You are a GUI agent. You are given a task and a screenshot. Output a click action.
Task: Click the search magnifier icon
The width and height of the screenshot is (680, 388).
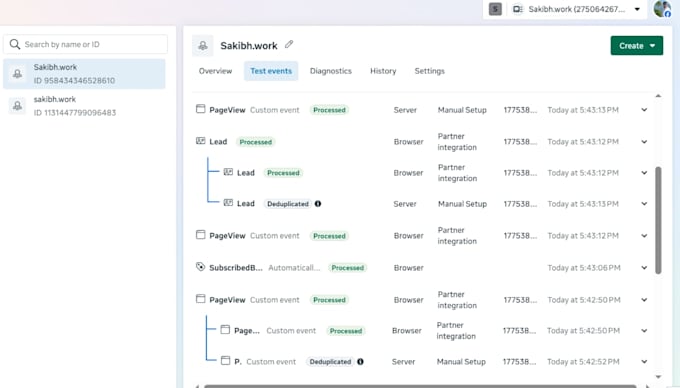click(x=15, y=44)
